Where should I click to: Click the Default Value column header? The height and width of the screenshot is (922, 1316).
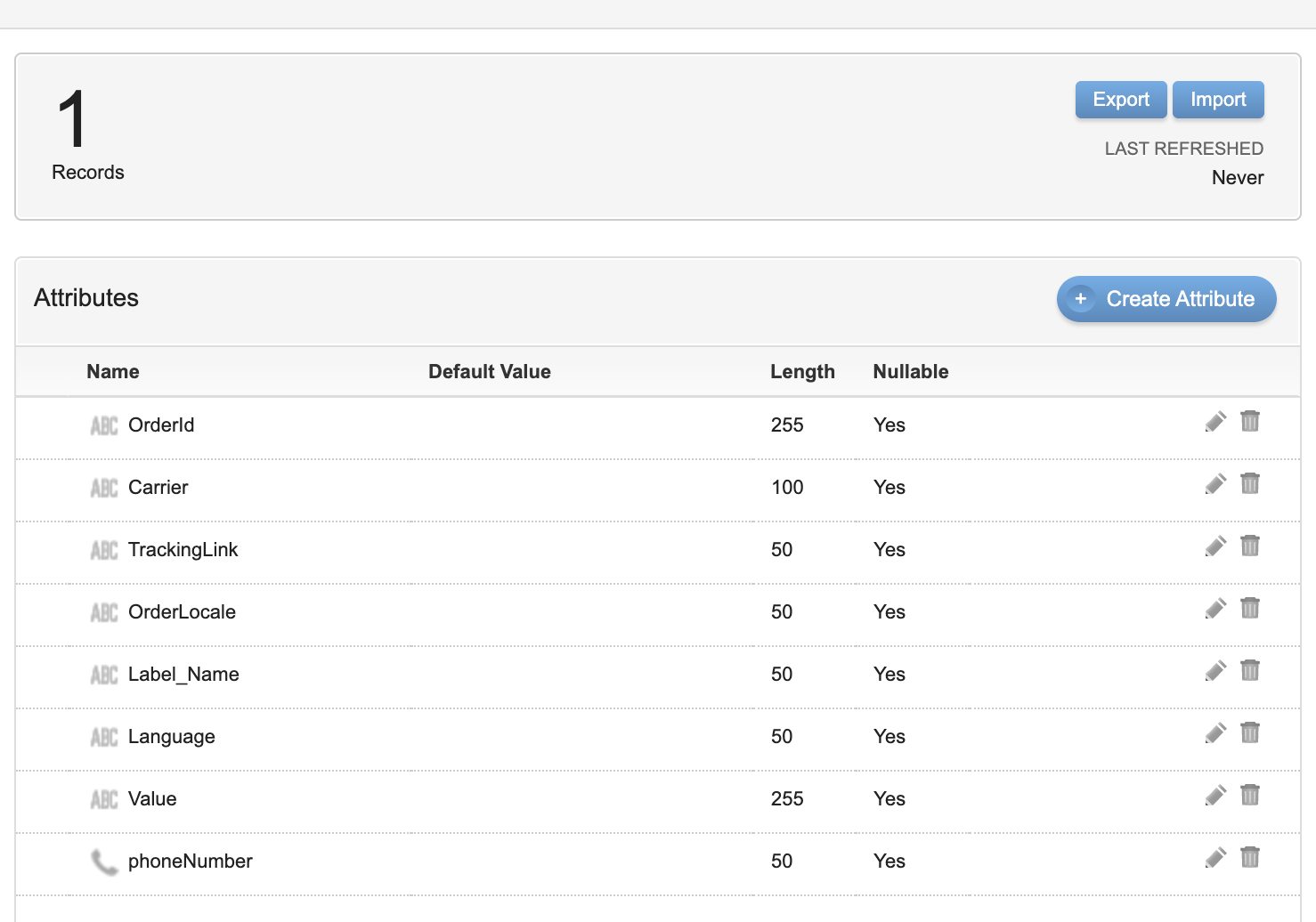(490, 372)
